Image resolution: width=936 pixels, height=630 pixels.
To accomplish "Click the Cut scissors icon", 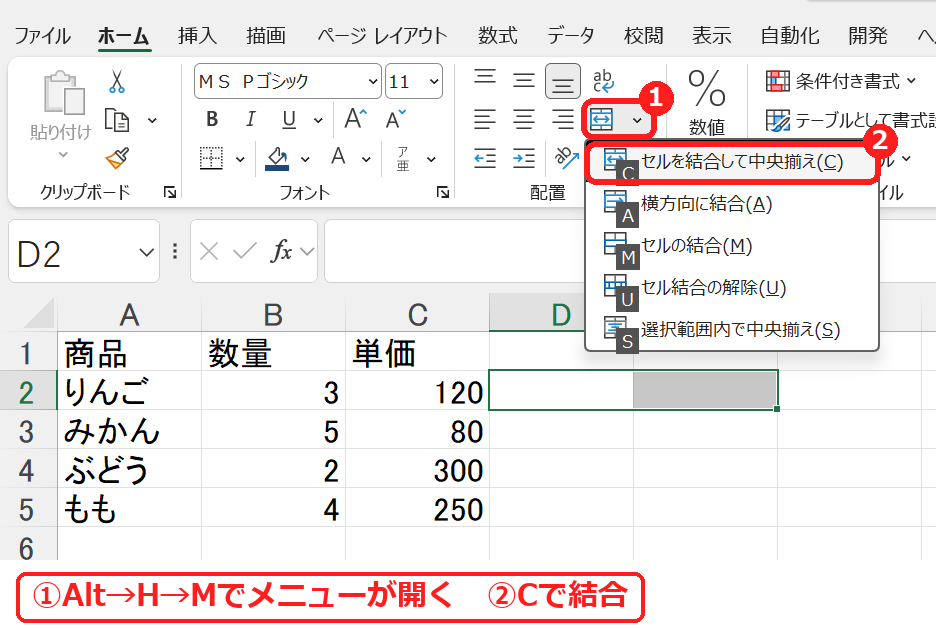I will (x=117, y=81).
